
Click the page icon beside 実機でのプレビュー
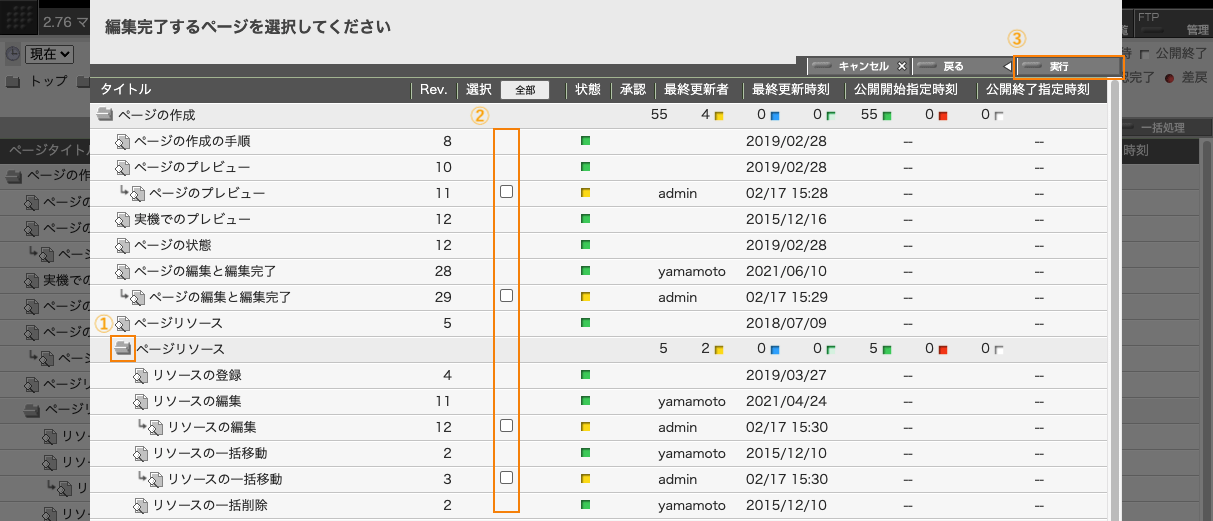pos(123,219)
